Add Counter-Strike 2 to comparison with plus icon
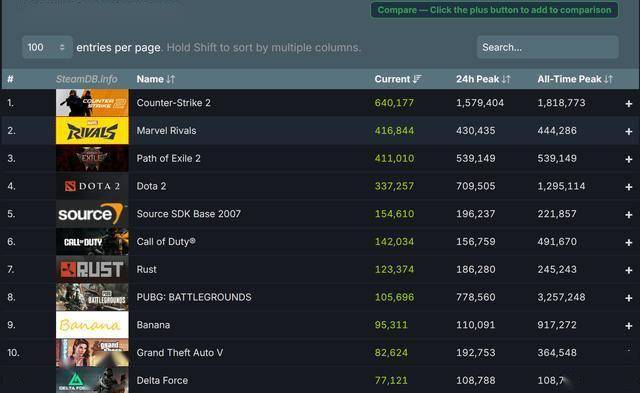The width and height of the screenshot is (640, 393). (629, 104)
